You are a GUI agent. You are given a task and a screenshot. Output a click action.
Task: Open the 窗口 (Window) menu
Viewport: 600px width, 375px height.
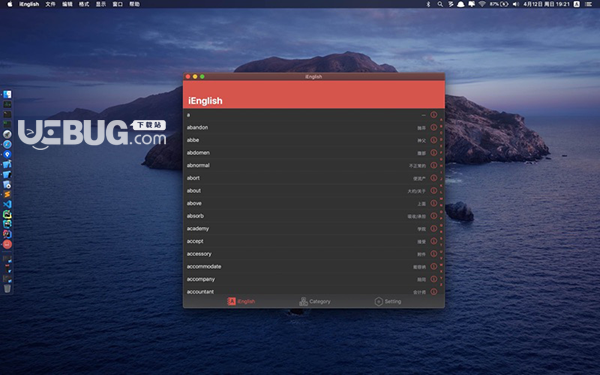coord(118,4)
